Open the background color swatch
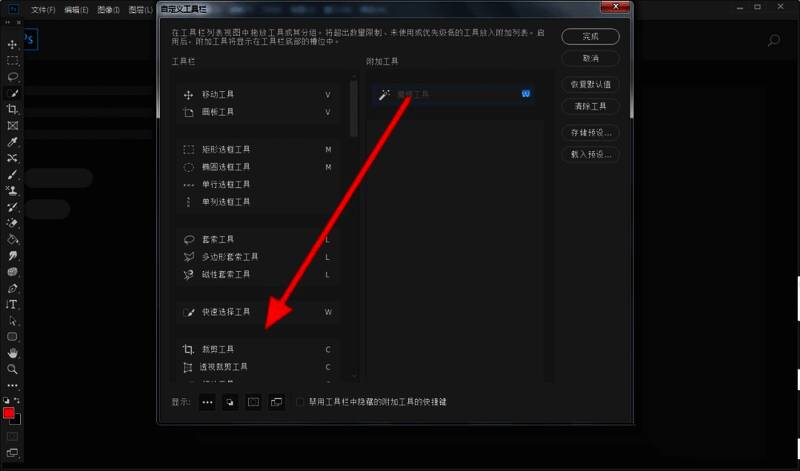The height and width of the screenshot is (471, 800). click(17, 420)
